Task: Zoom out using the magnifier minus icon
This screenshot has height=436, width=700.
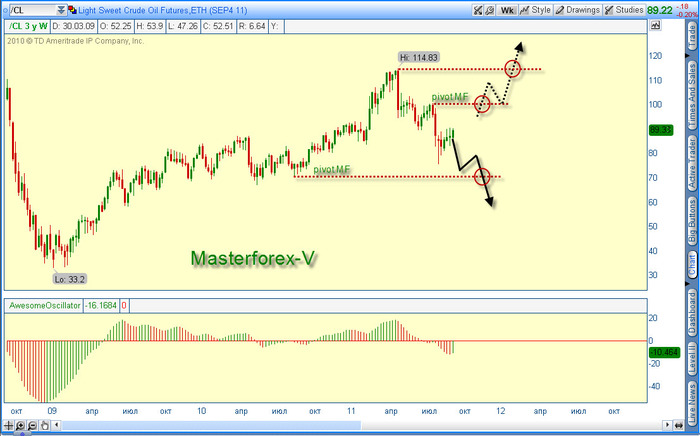Action: [33, 427]
